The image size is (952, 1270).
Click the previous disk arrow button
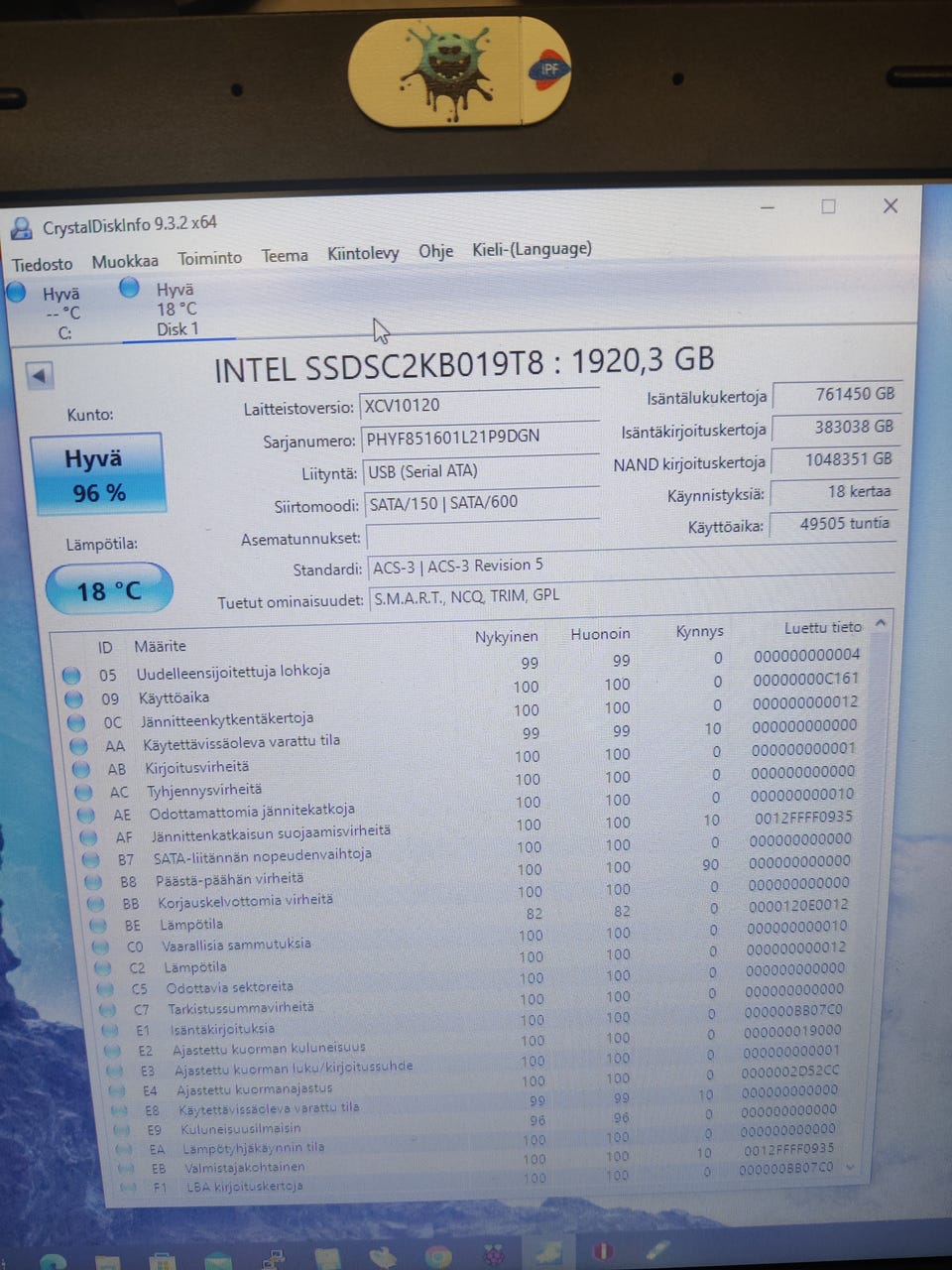[40, 376]
